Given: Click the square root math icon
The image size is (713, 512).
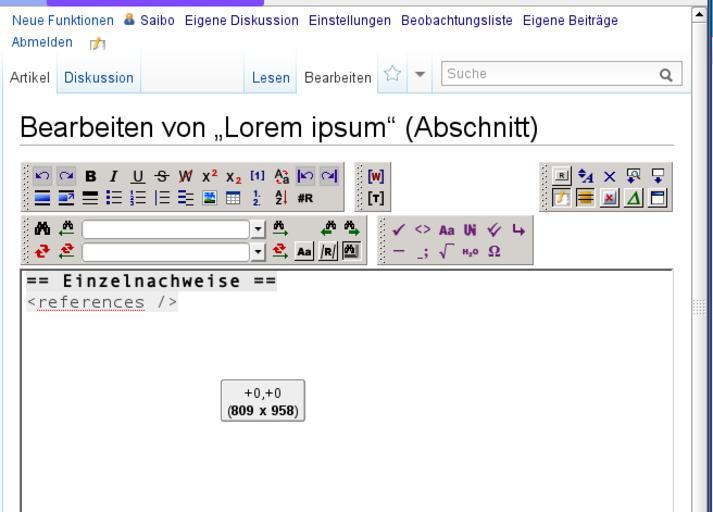Looking at the screenshot, I should 447,250.
